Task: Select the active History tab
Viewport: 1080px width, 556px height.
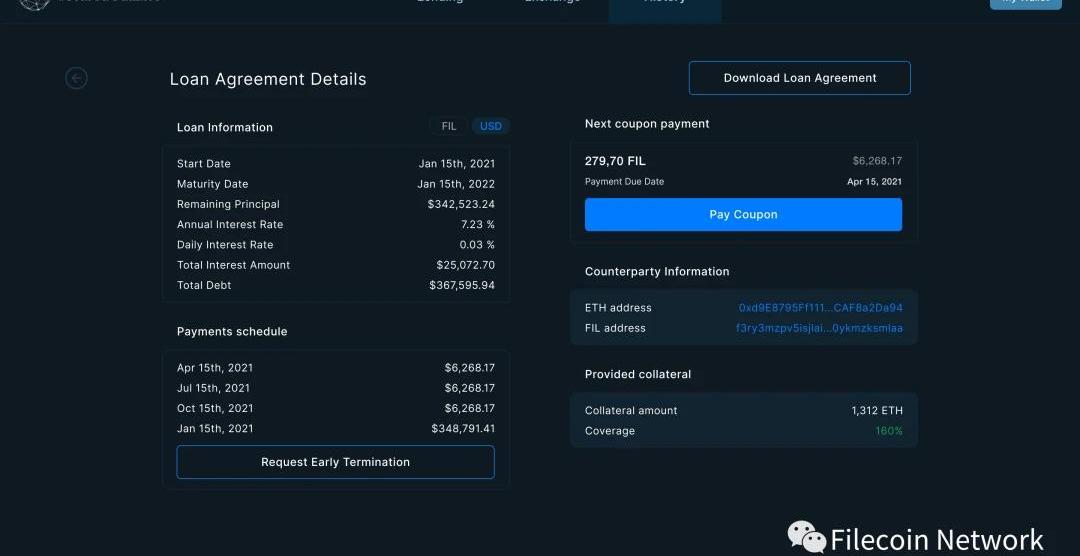Action: [x=665, y=5]
